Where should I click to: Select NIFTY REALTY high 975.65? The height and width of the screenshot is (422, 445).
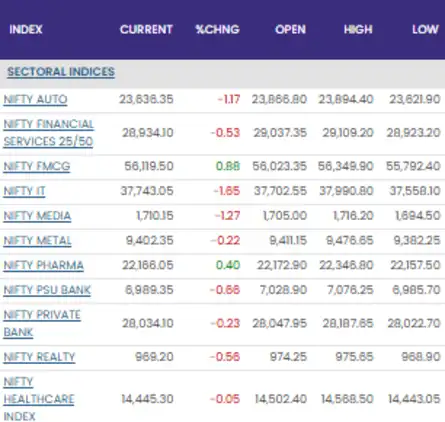pyautogui.click(x=354, y=357)
